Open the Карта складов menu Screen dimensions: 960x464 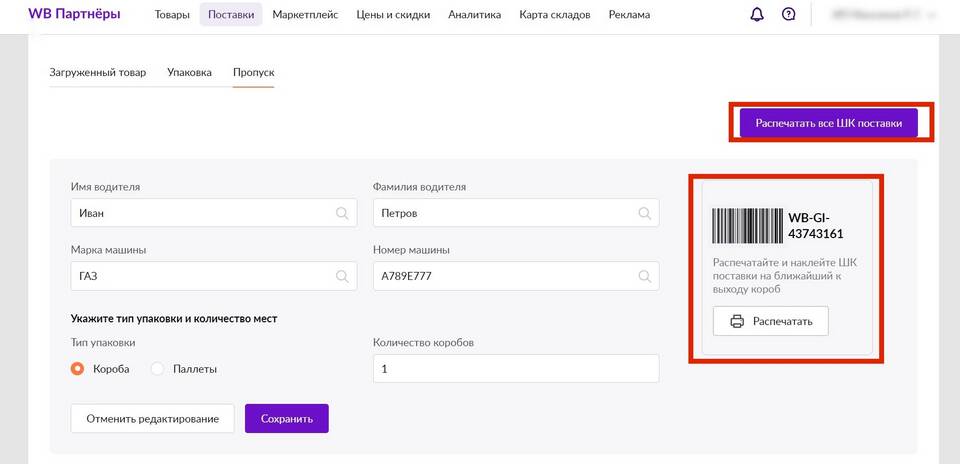(x=555, y=15)
